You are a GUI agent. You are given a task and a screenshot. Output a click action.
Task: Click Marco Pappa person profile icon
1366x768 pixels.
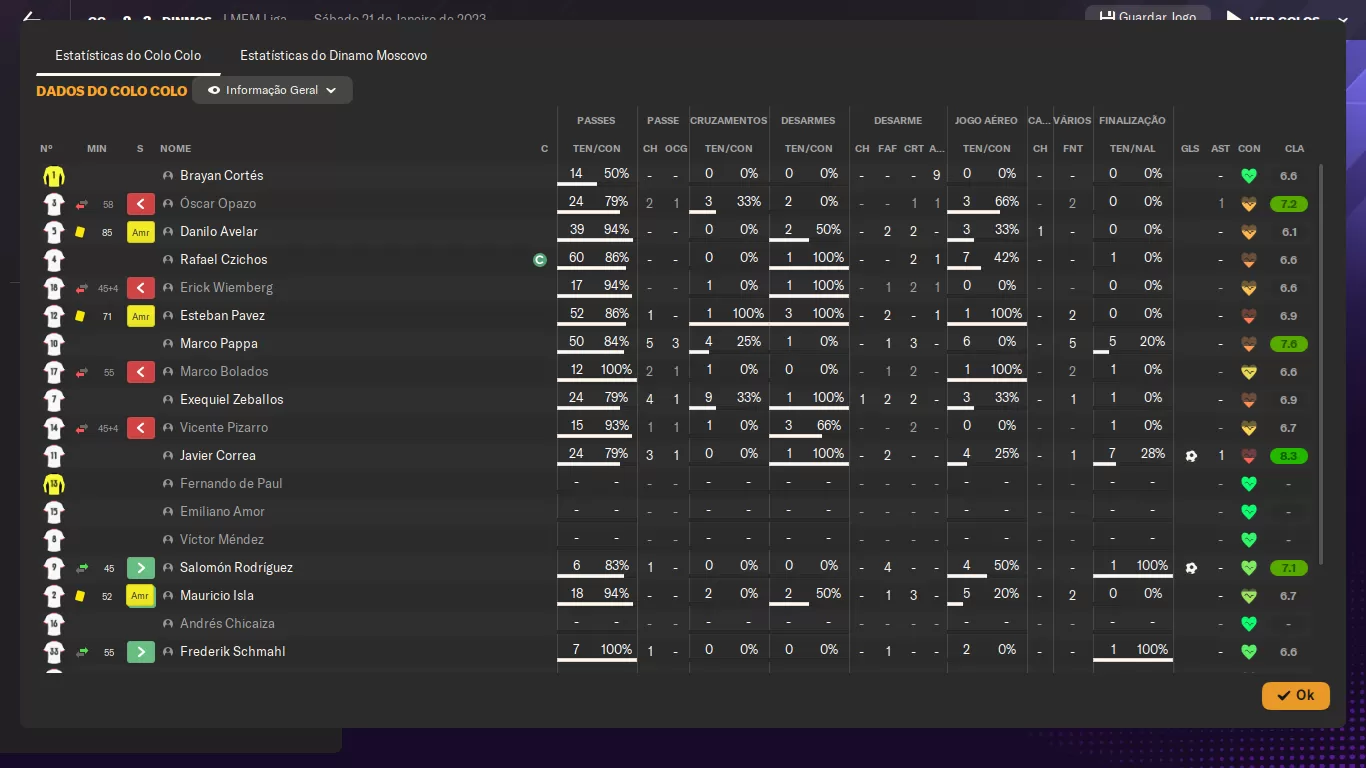click(168, 344)
